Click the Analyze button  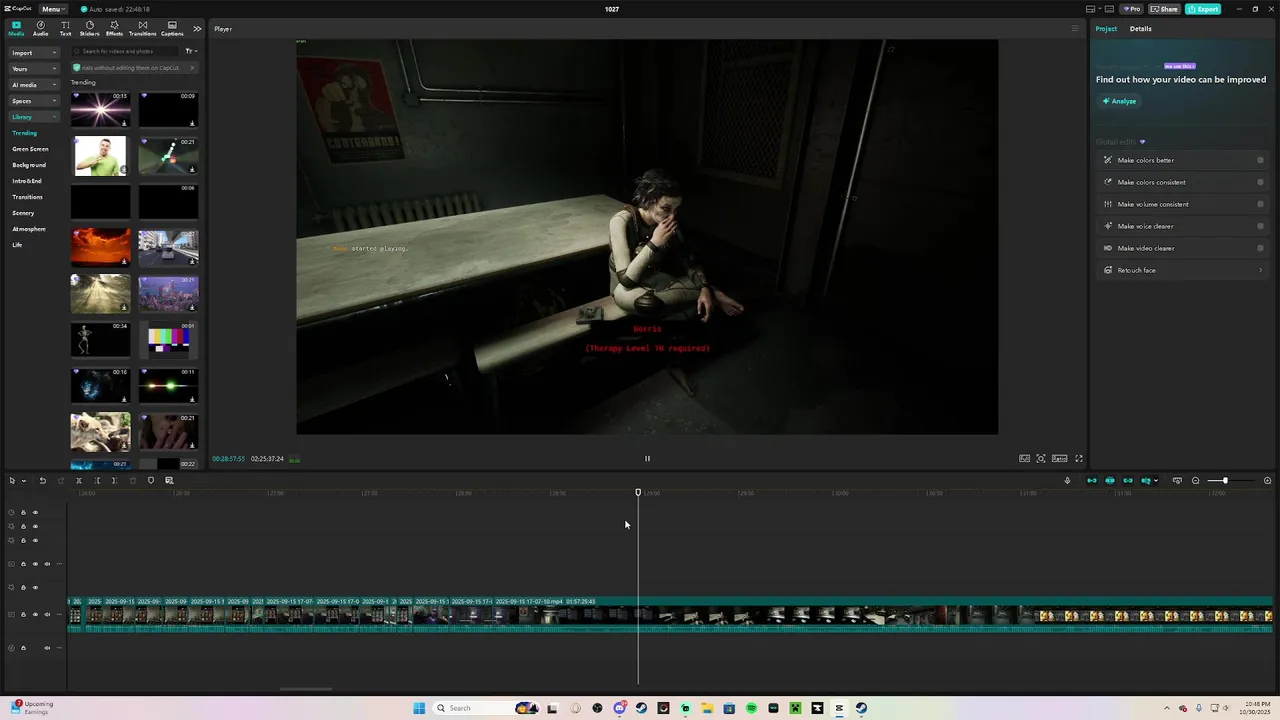pos(1119,101)
